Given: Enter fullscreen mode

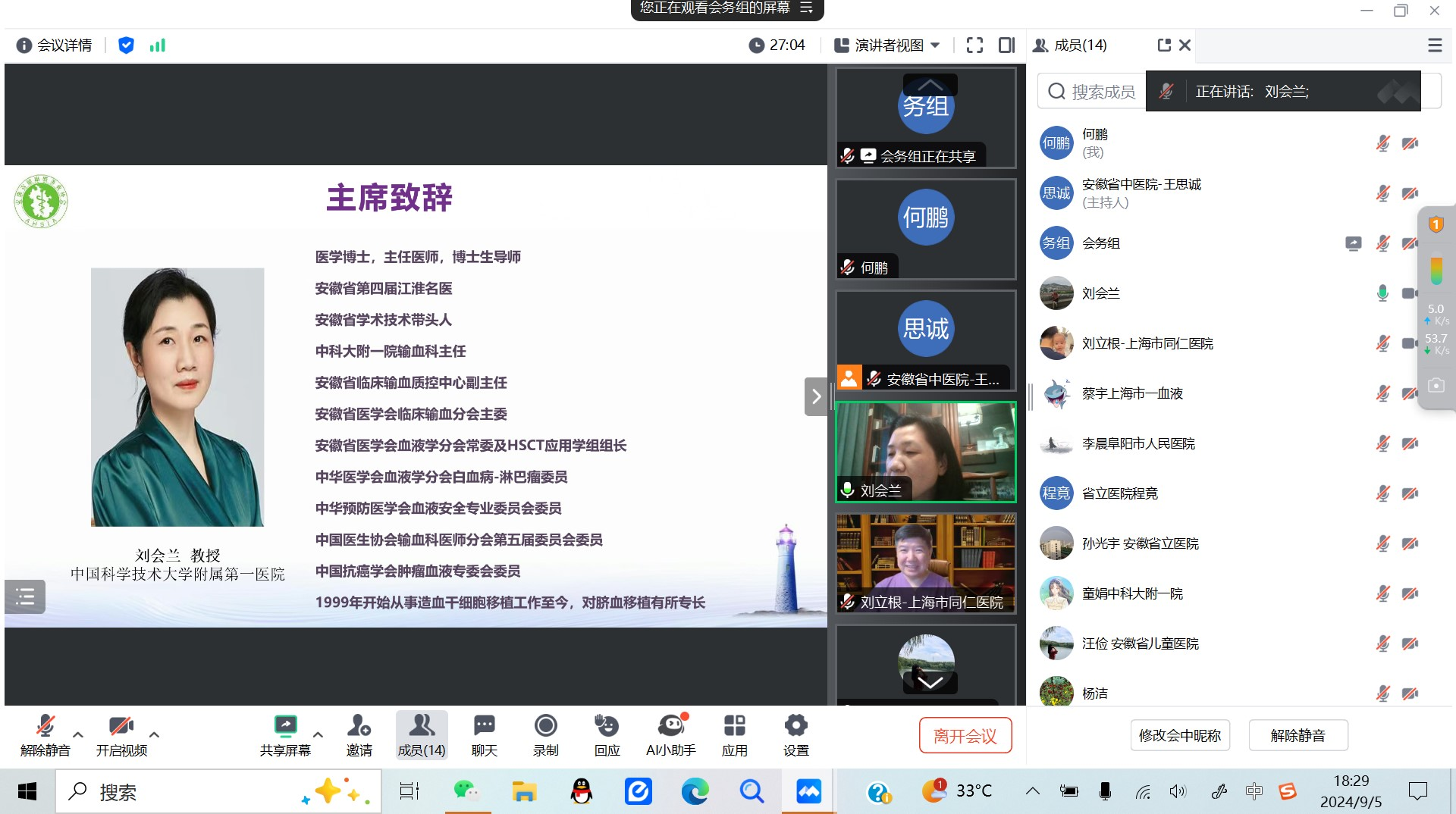Looking at the screenshot, I should pos(974,45).
